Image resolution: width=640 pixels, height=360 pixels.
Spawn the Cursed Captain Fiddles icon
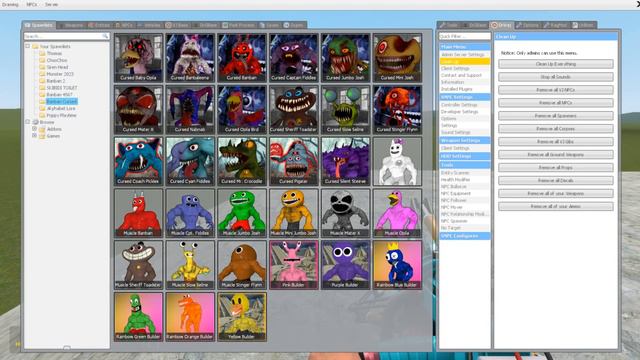coord(294,58)
